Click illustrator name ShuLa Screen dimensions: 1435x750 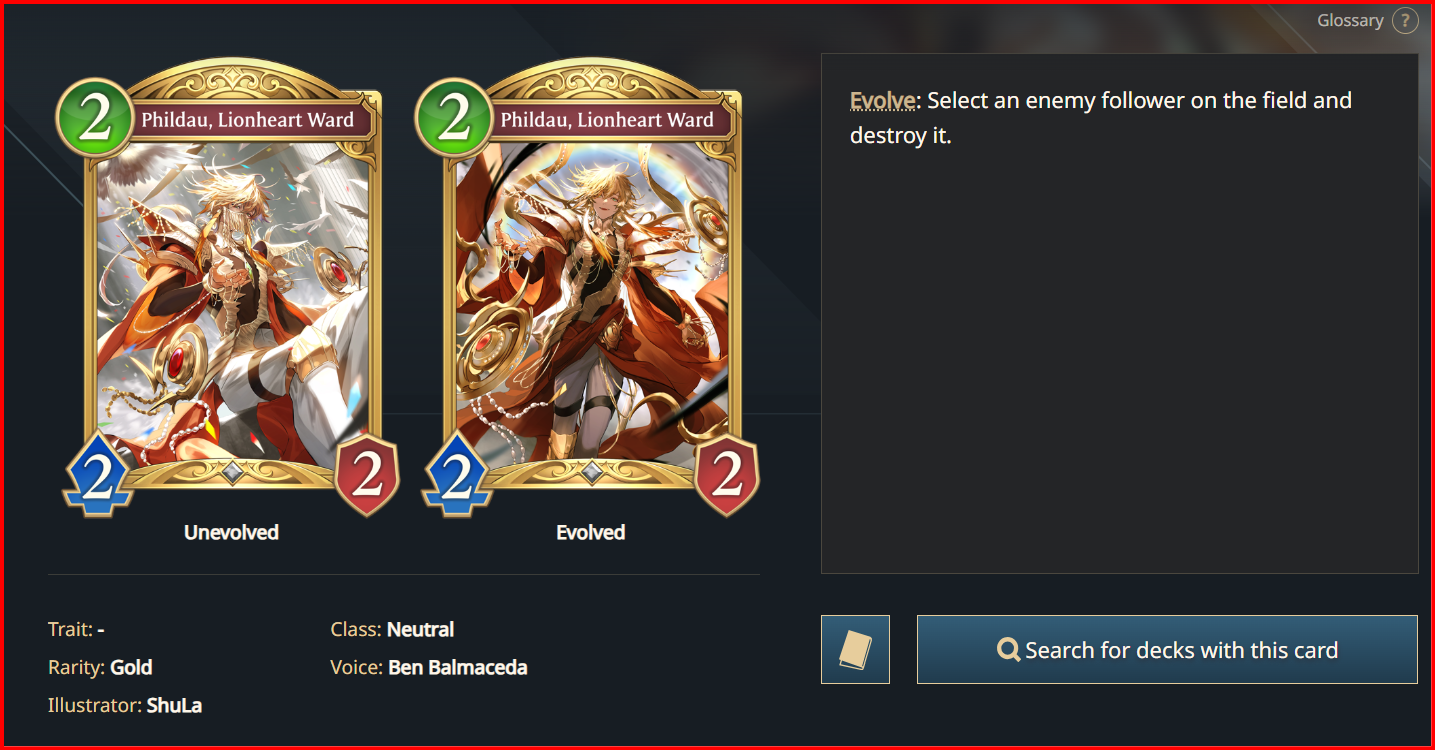[174, 706]
